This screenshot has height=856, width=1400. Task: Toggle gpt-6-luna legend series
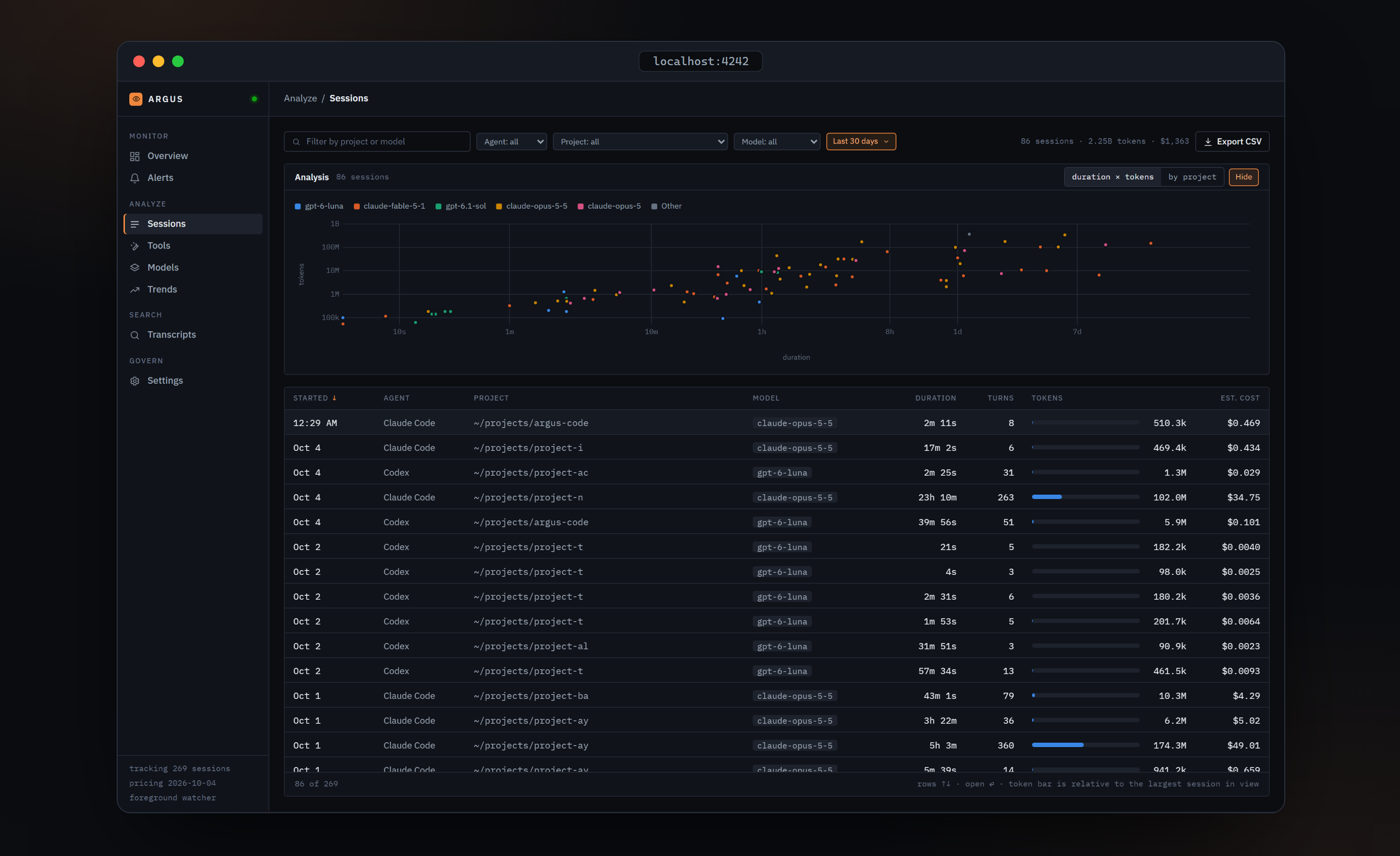(x=319, y=206)
